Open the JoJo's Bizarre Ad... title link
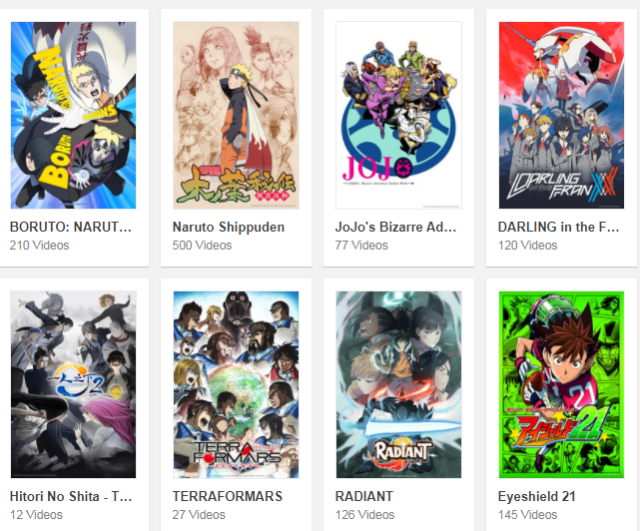 [396, 227]
